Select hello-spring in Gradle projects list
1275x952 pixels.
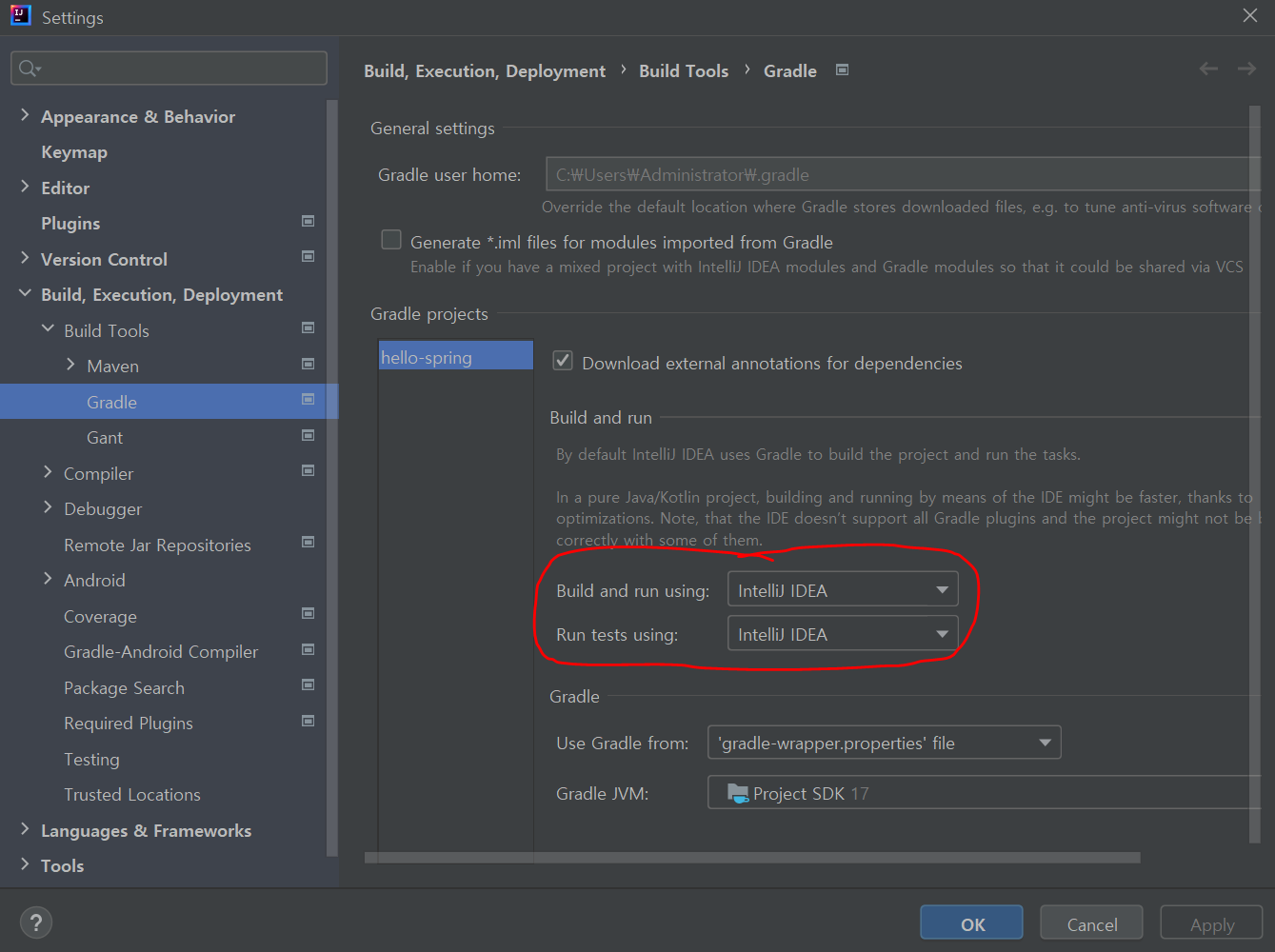[x=455, y=357]
